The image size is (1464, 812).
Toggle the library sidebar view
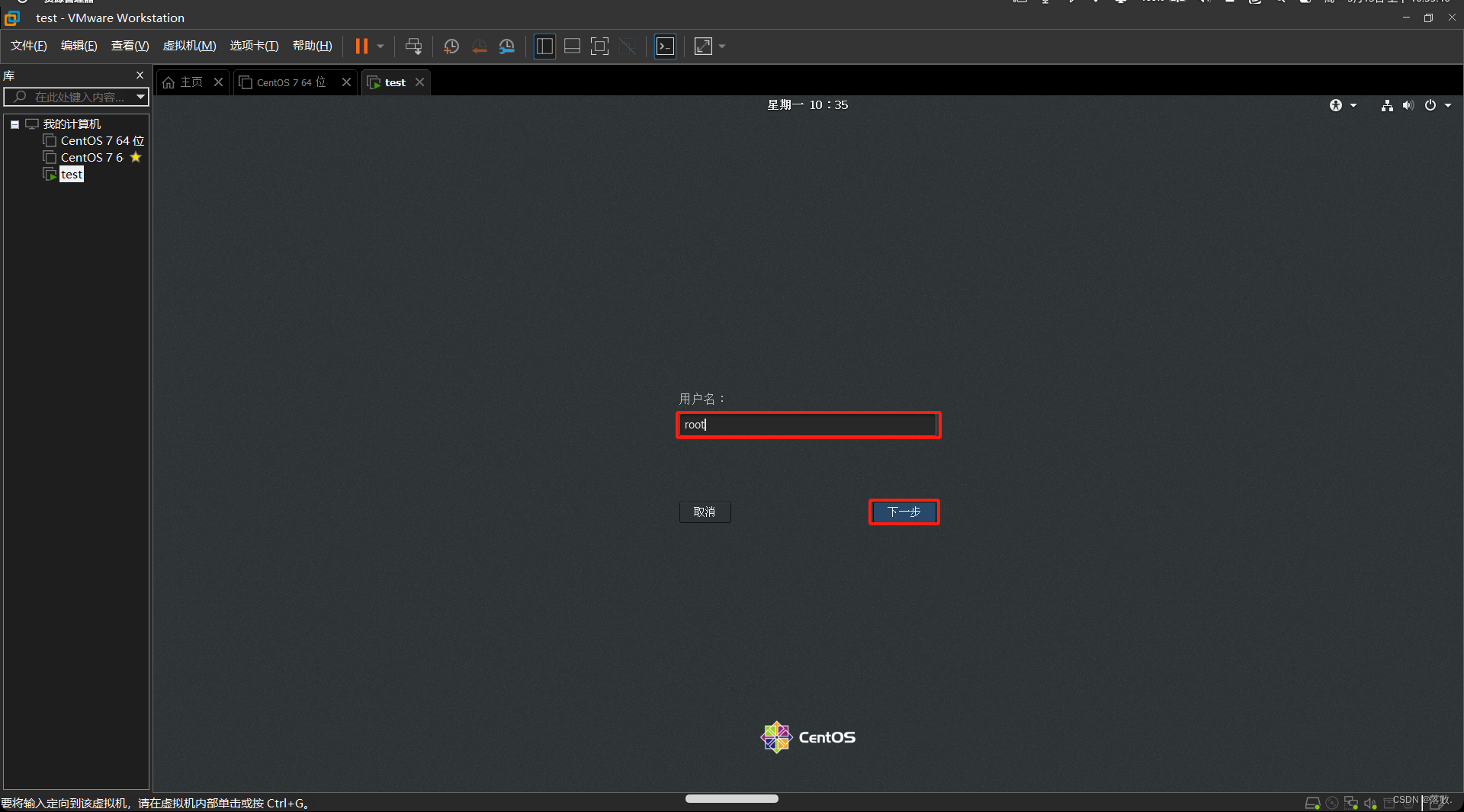click(544, 47)
